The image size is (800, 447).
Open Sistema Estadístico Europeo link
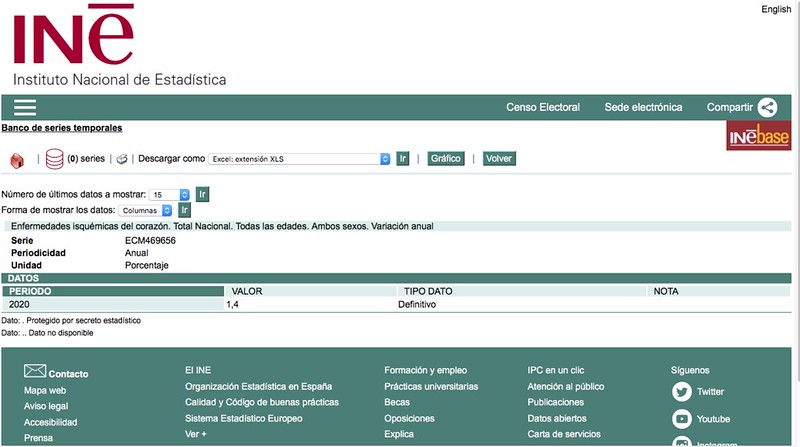244,418
